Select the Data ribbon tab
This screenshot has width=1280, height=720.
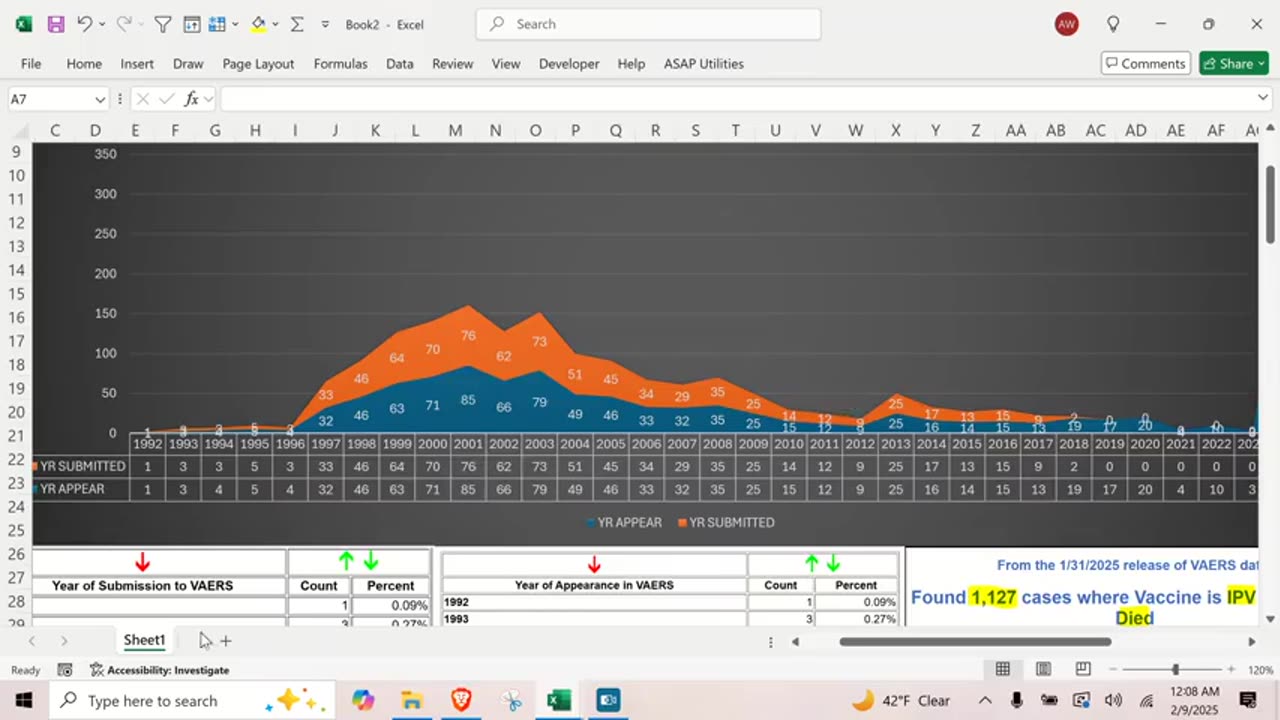[x=400, y=63]
